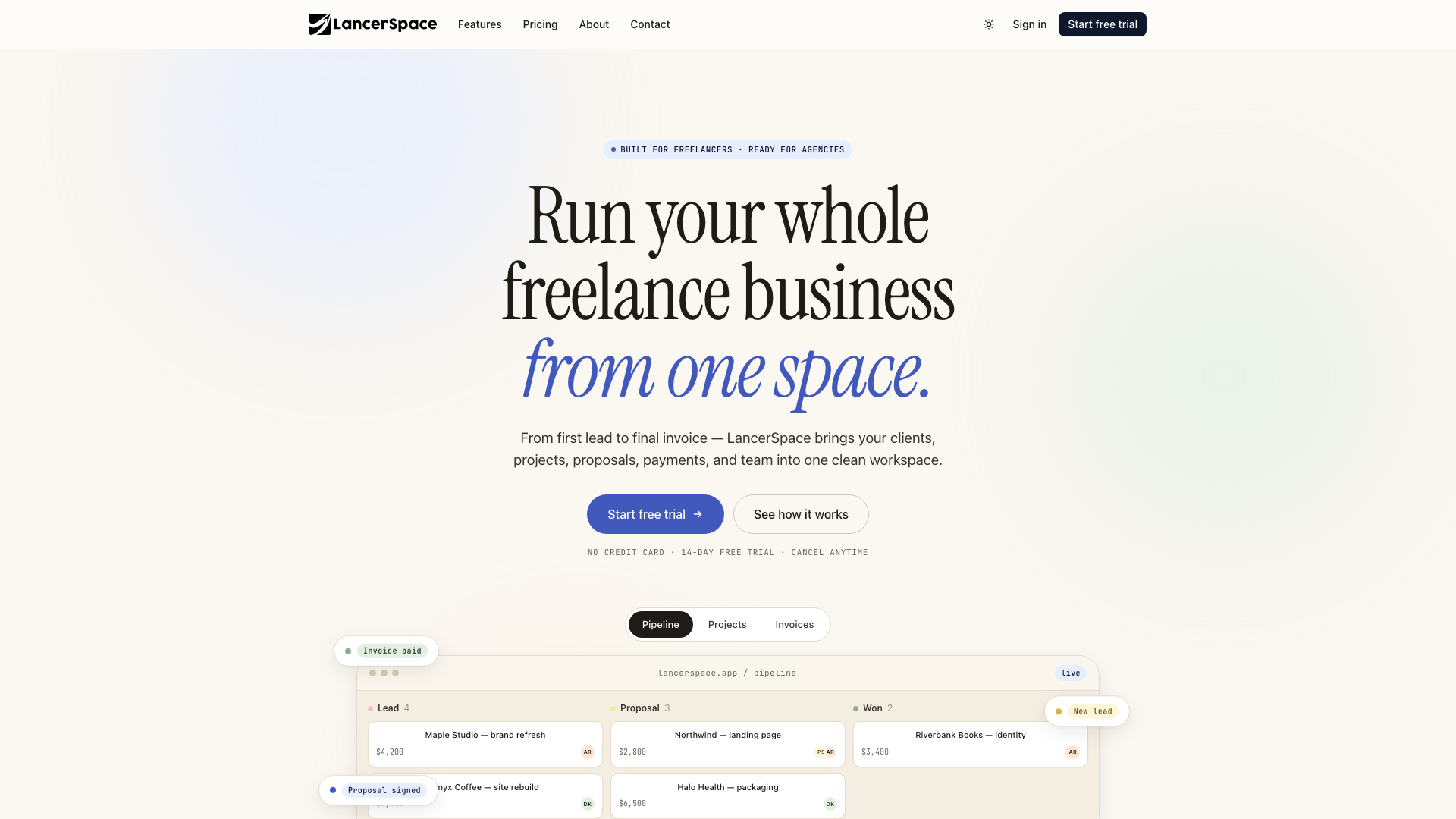Click the Proposal column header
The height and width of the screenshot is (819, 1456).
pyautogui.click(x=640, y=708)
